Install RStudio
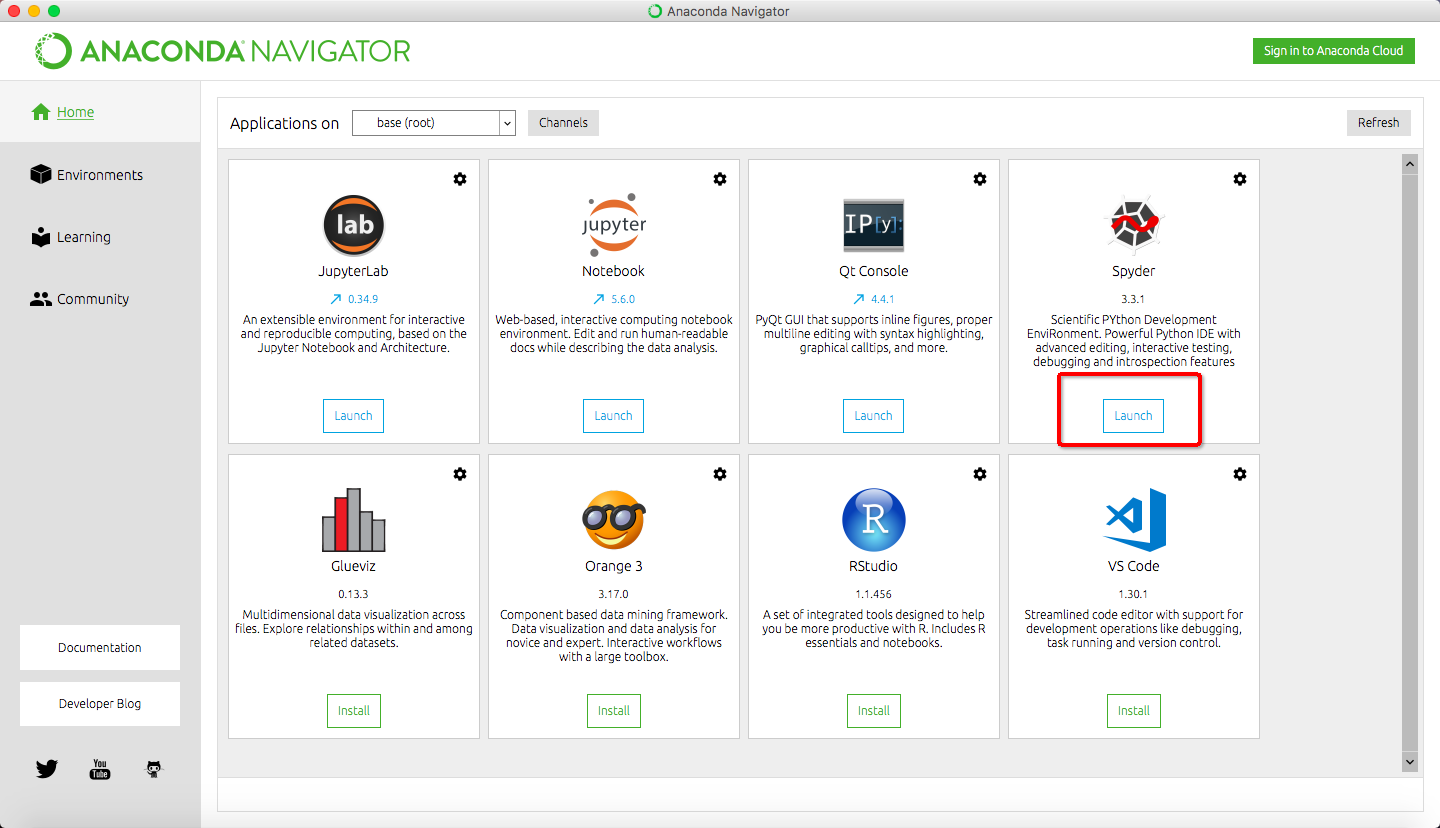 (874, 711)
